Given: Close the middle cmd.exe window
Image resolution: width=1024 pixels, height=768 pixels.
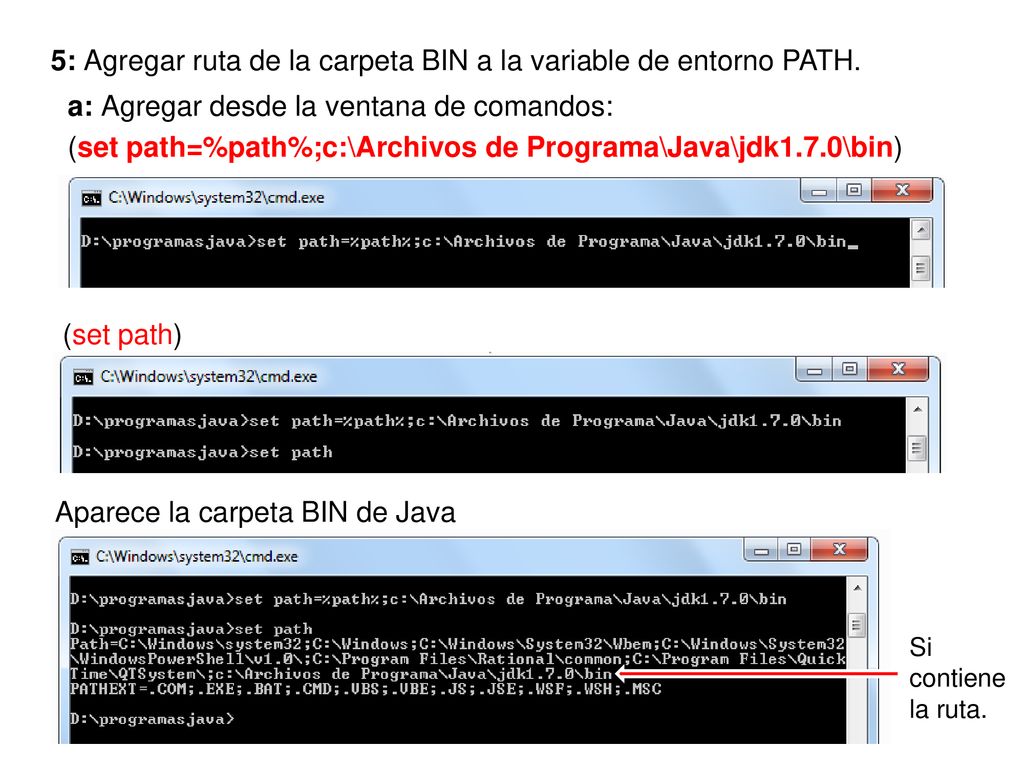Looking at the screenshot, I should click(x=898, y=369).
